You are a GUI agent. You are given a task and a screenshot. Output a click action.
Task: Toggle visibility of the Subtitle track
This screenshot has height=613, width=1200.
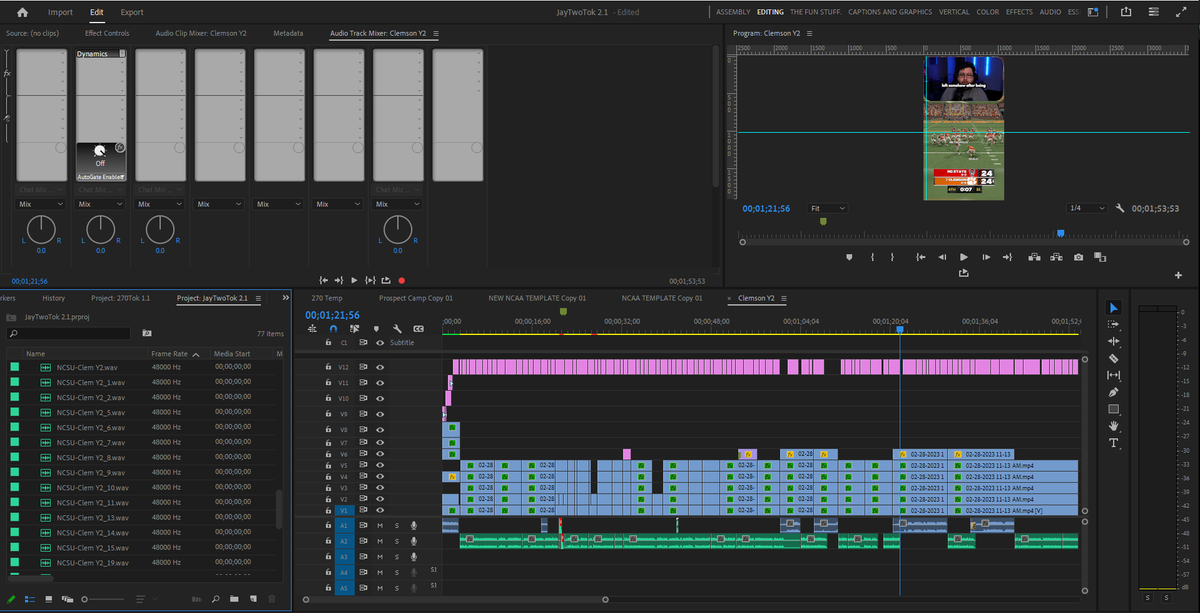pyautogui.click(x=380, y=342)
